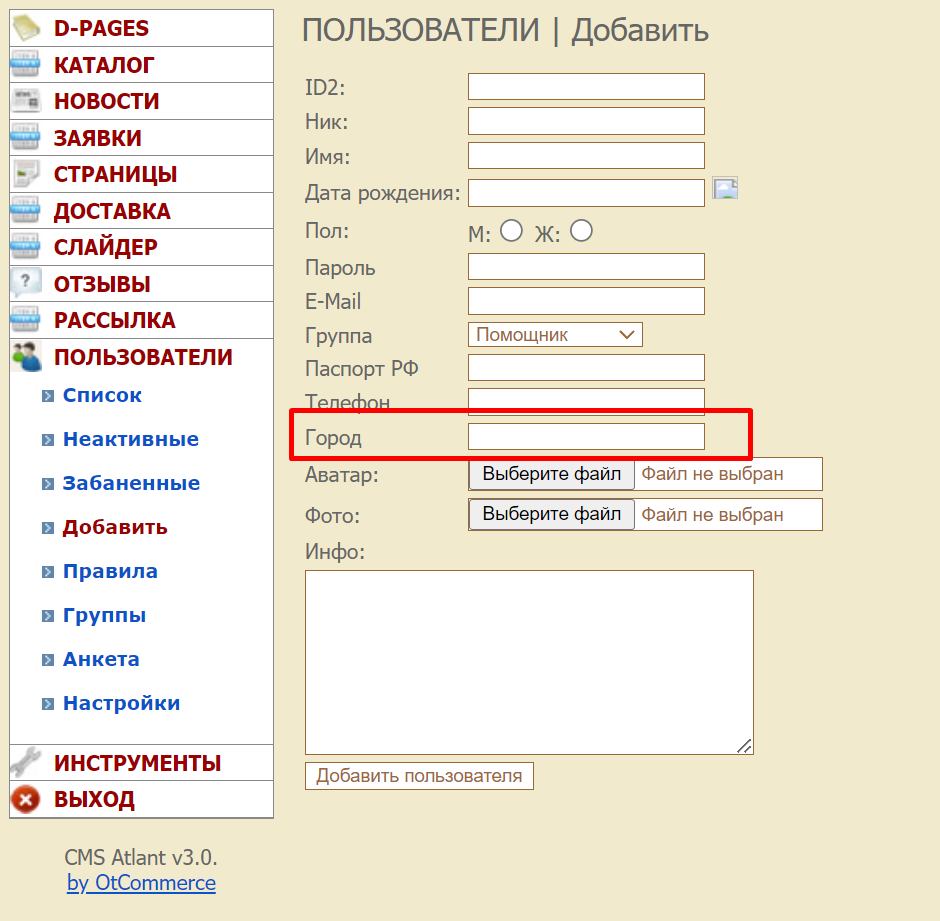Open the birth date calendar picker icon
Screen dimensions: 940x921
click(725, 189)
